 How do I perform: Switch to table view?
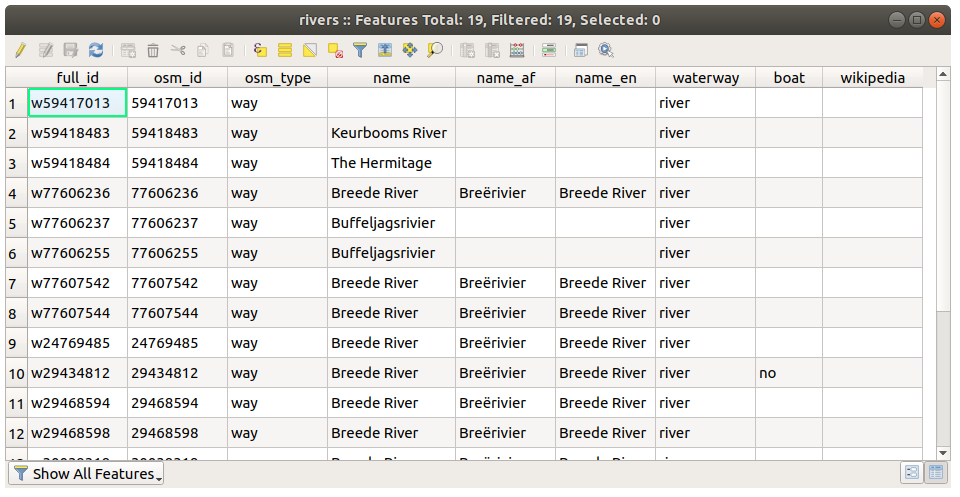pyautogui.click(x=937, y=473)
